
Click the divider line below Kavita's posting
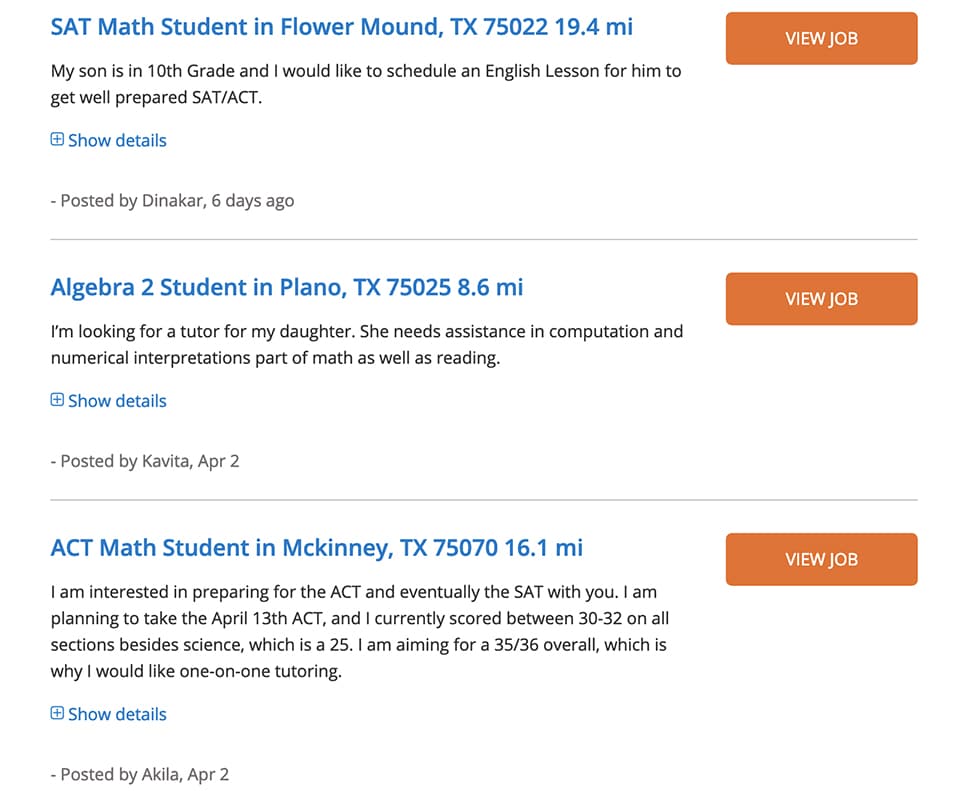pos(483,500)
